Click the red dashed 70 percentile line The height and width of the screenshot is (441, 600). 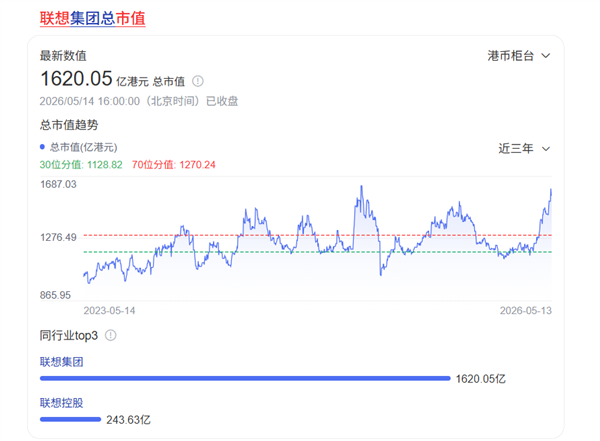click(x=318, y=235)
